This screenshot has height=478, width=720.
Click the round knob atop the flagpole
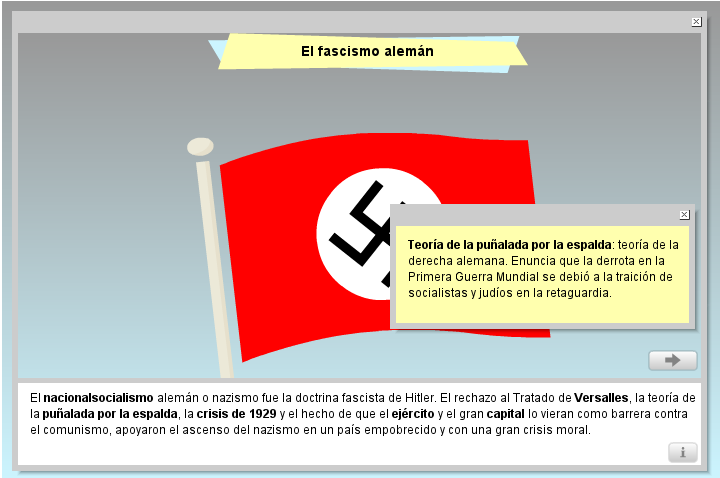(200, 147)
